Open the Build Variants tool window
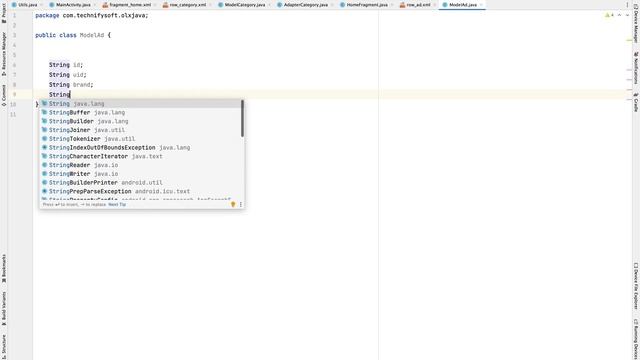The width and height of the screenshot is (640, 360). [4, 308]
